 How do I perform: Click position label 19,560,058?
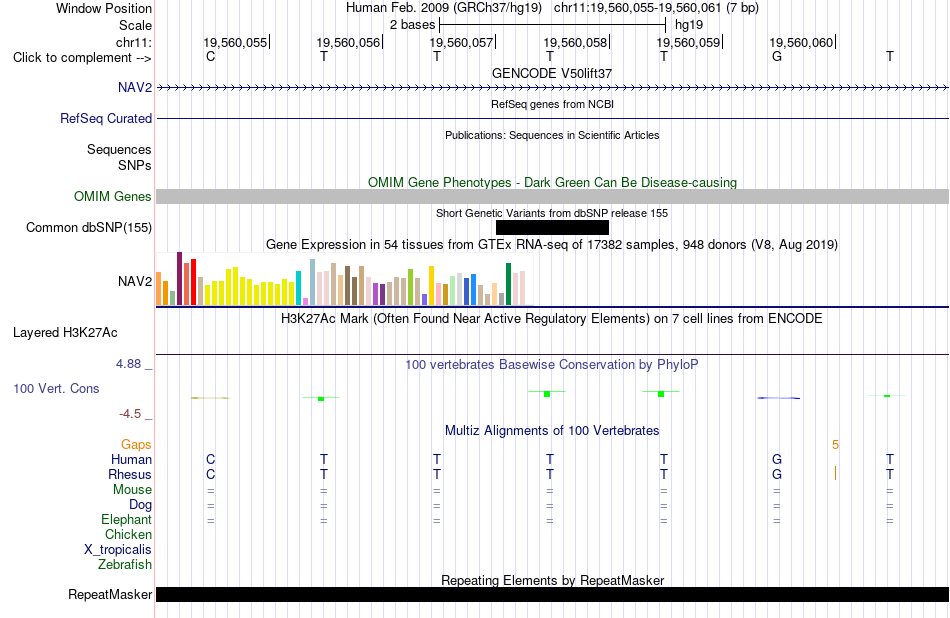click(575, 42)
